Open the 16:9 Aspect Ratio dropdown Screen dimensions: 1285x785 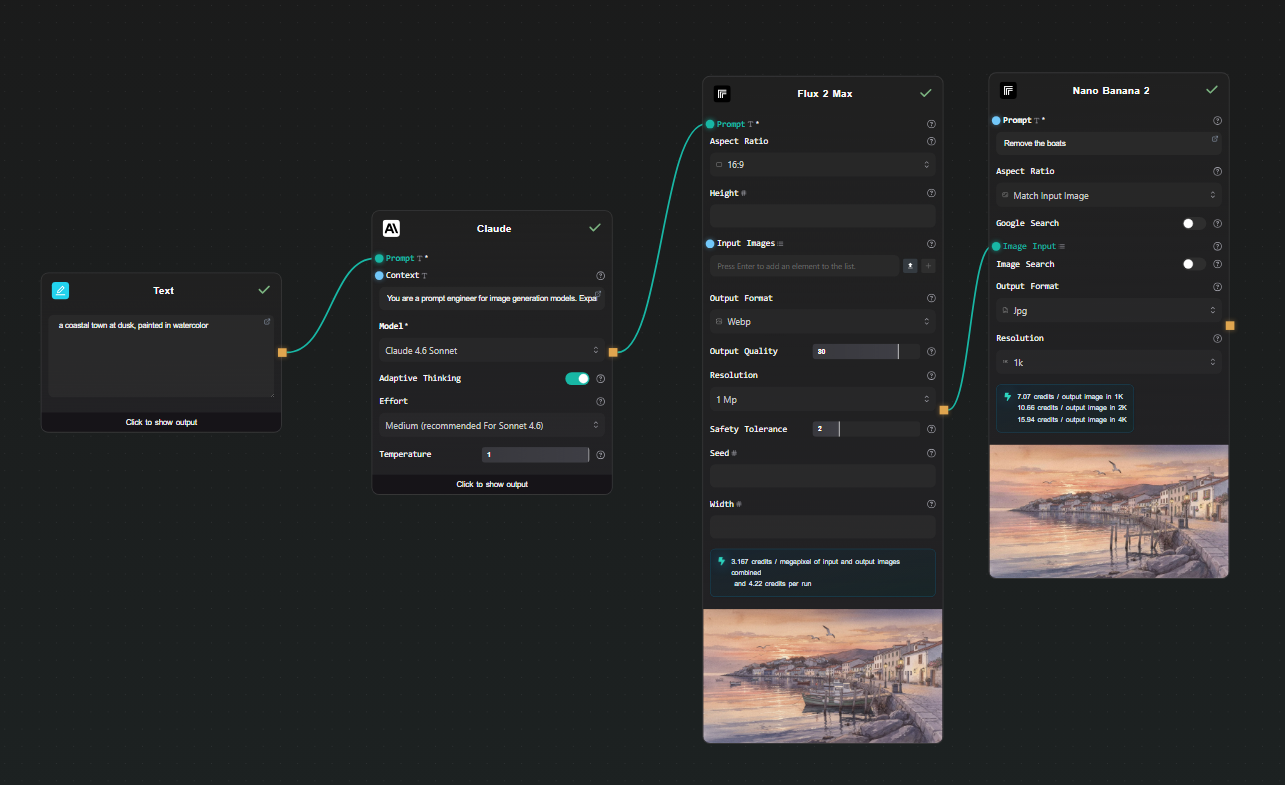click(822, 164)
